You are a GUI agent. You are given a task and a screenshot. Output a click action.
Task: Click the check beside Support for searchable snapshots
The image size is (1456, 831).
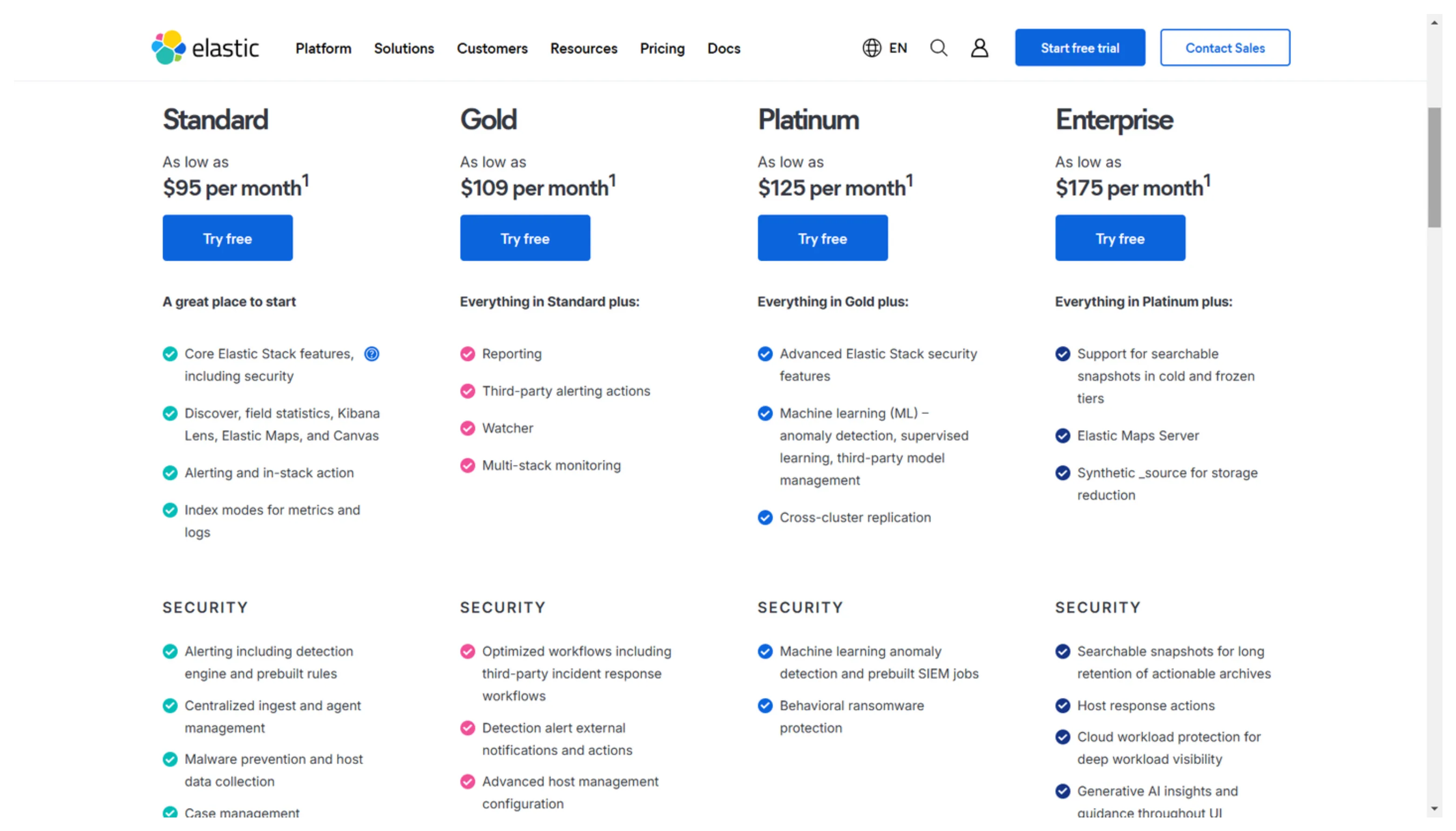coord(1062,354)
